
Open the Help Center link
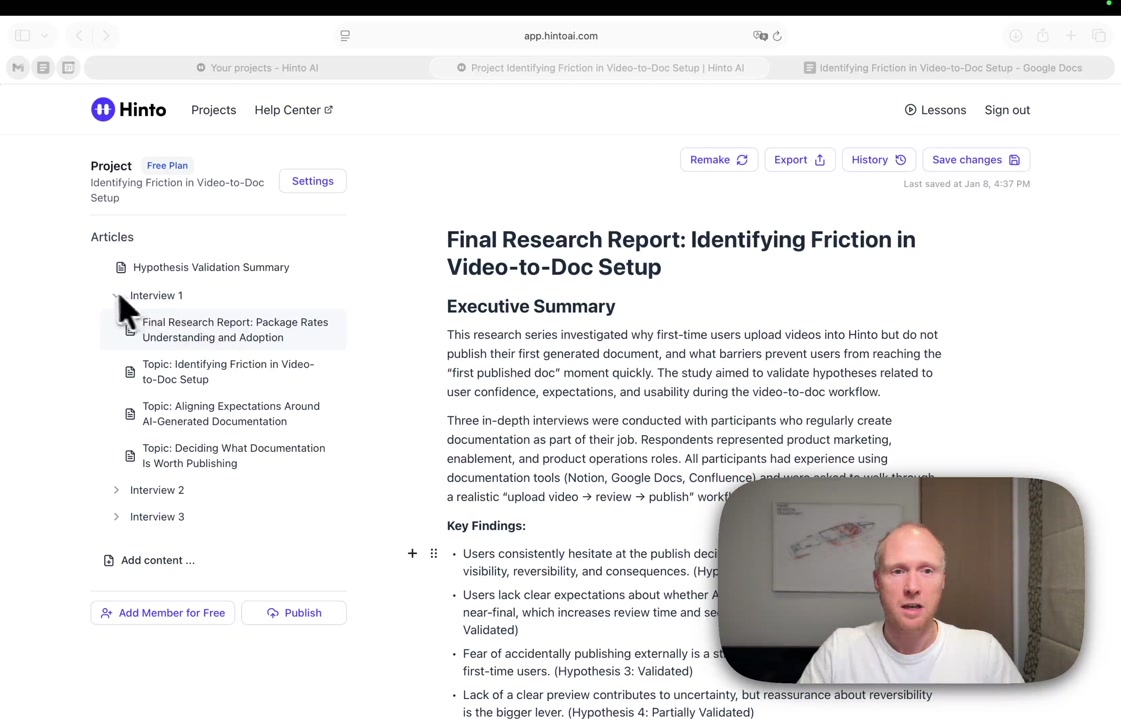(293, 110)
